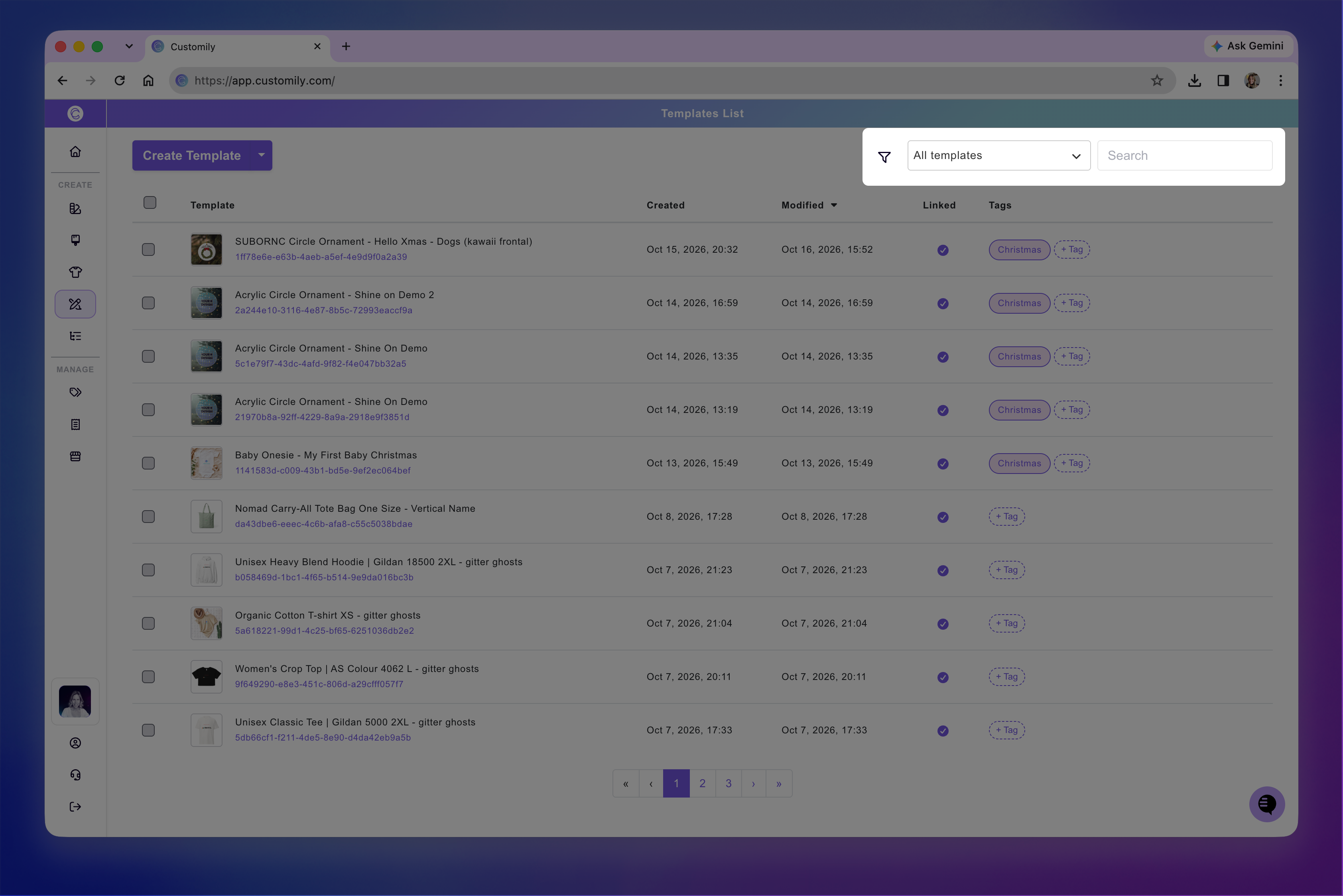Check the Baby Onesie template checkbox
Screen dimensions: 1343x896
point(148,464)
